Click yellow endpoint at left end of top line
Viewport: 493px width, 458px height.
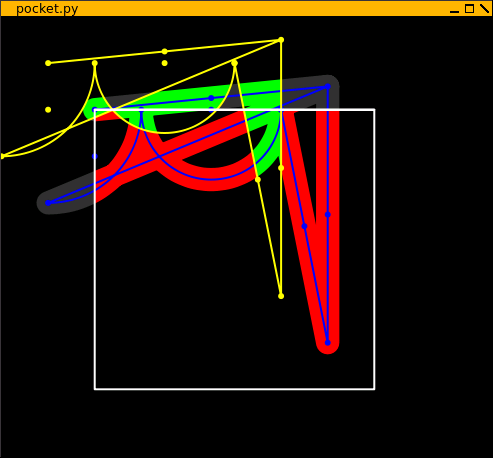[x=48, y=63]
